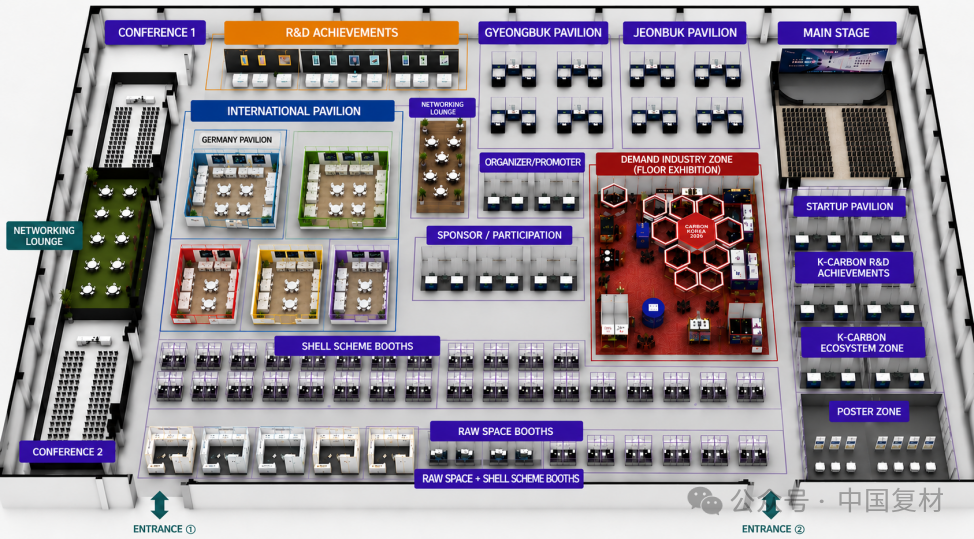974x539 pixels.
Task: Click the green NETWORKING LOUNGE label at left
Action: 44,236
